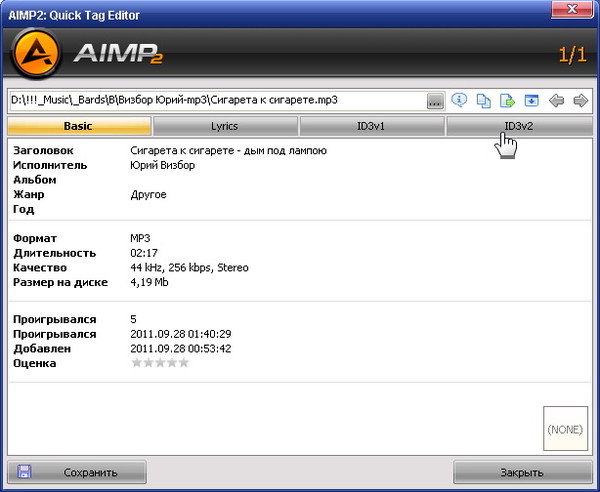The image size is (600, 492).
Task: Click the last played date '2011.09.28 01:40:29'
Action: (181, 334)
